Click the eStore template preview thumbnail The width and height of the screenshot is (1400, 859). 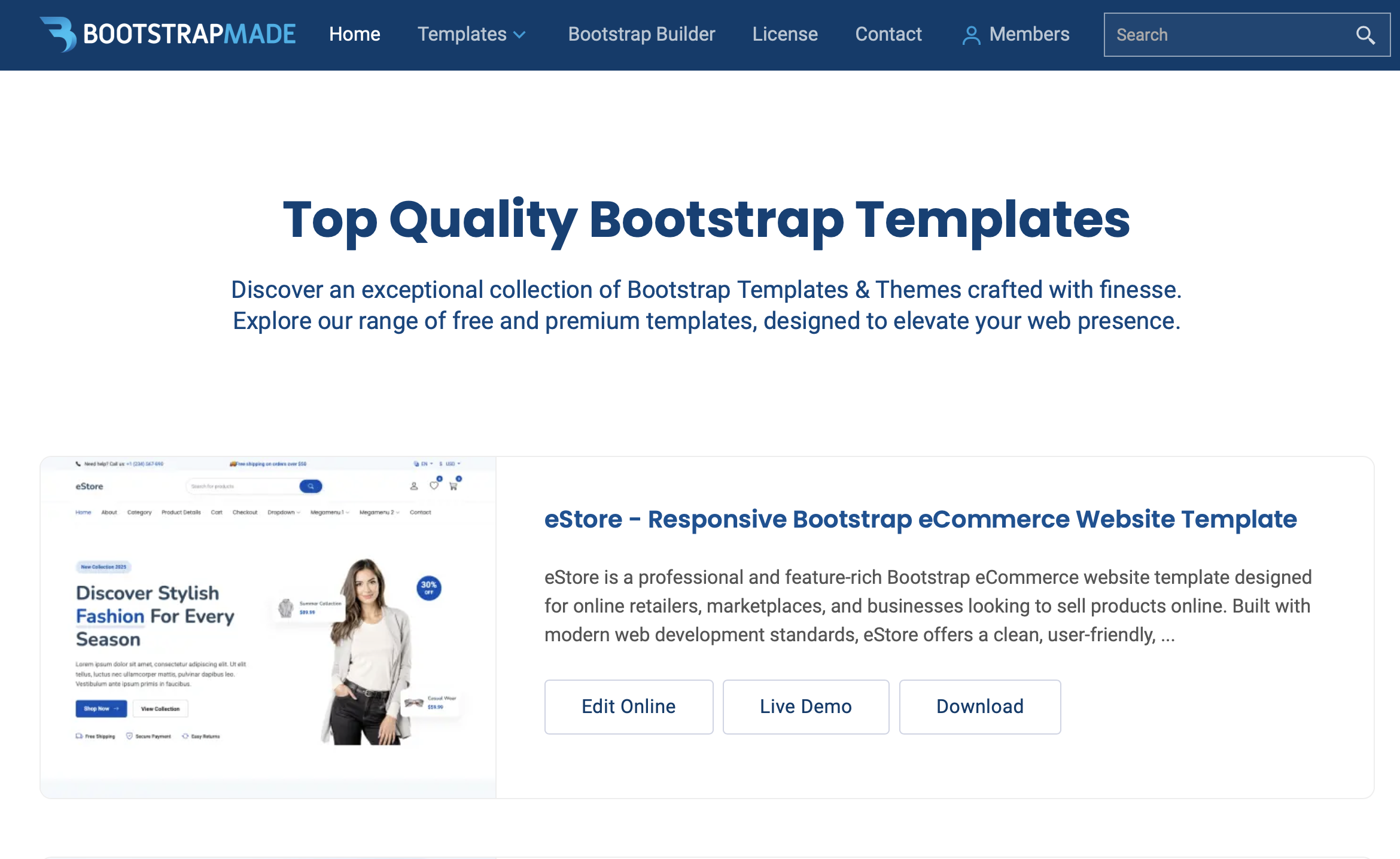pyautogui.click(x=268, y=627)
